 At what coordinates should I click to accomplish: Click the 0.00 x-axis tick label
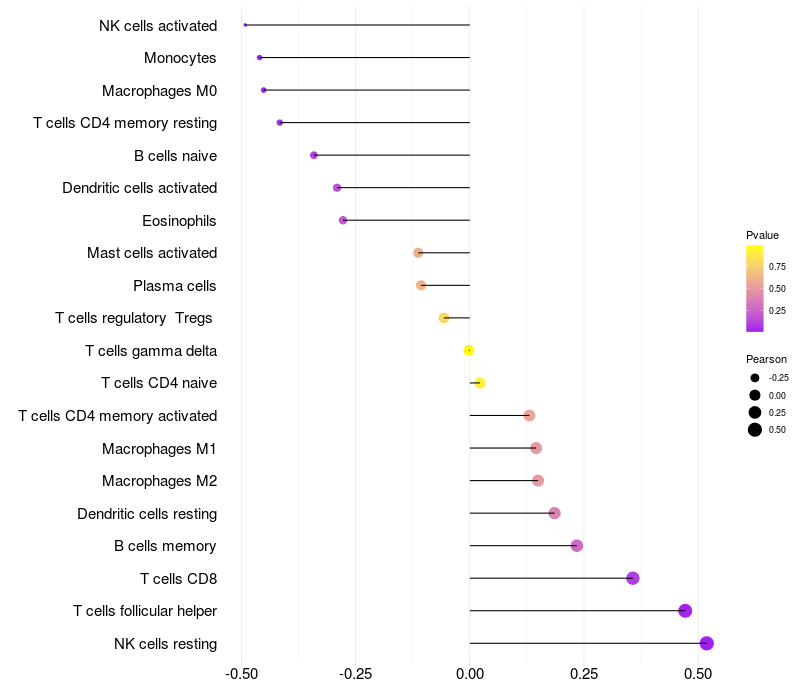coord(470,673)
